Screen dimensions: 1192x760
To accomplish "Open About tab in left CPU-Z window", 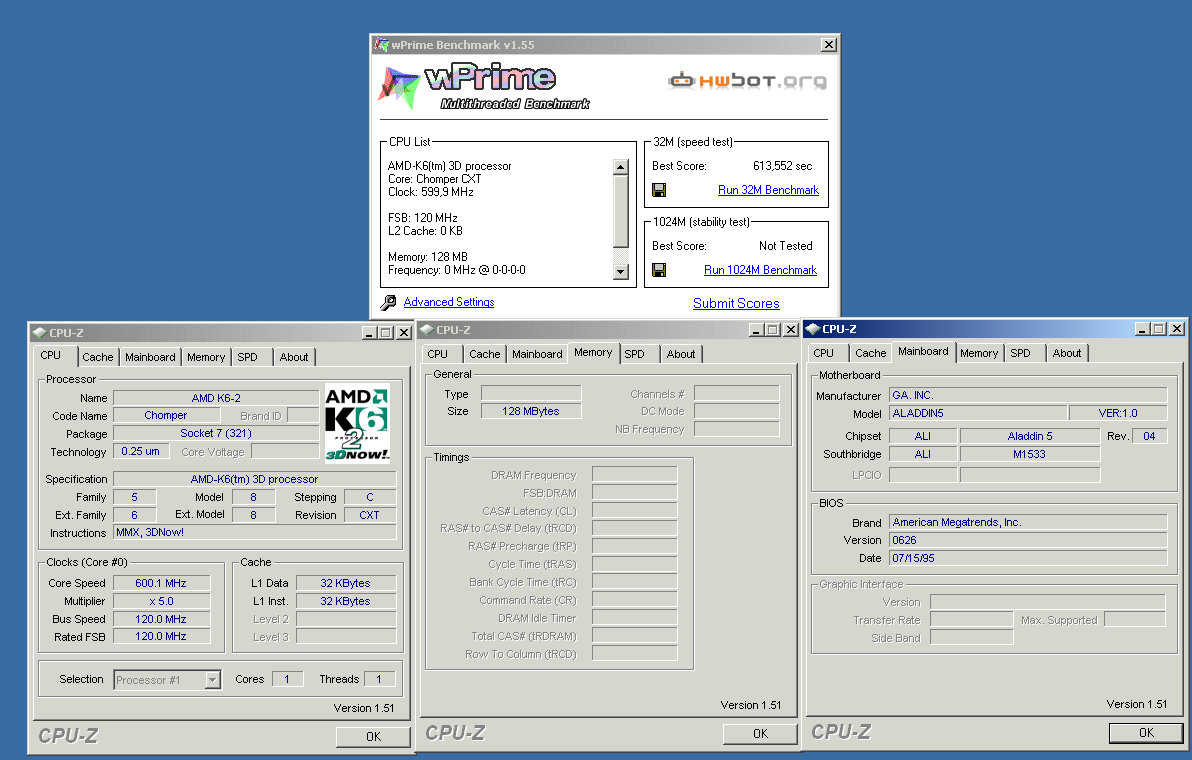I will point(293,357).
